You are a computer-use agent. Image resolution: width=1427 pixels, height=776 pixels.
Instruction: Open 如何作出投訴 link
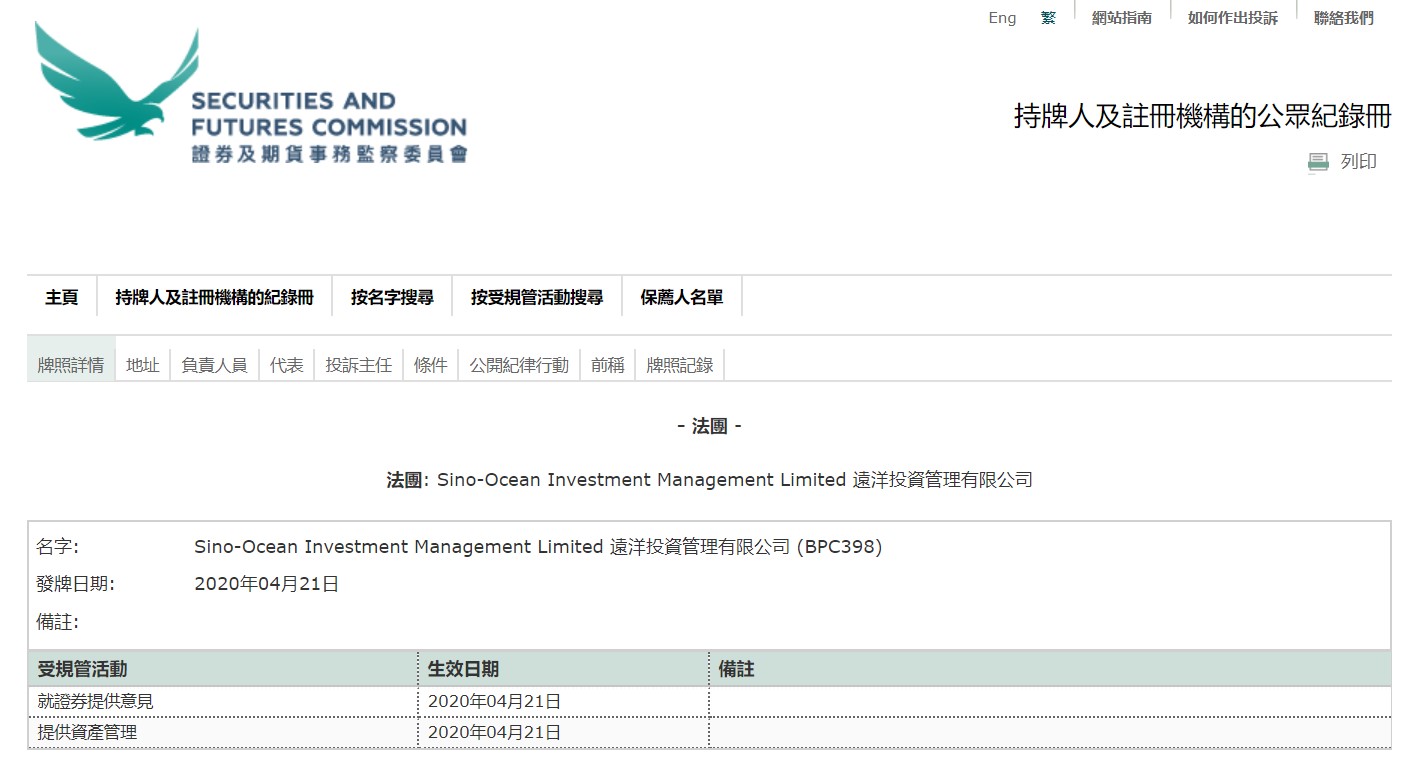pyautogui.click(x=1232, y=18)
